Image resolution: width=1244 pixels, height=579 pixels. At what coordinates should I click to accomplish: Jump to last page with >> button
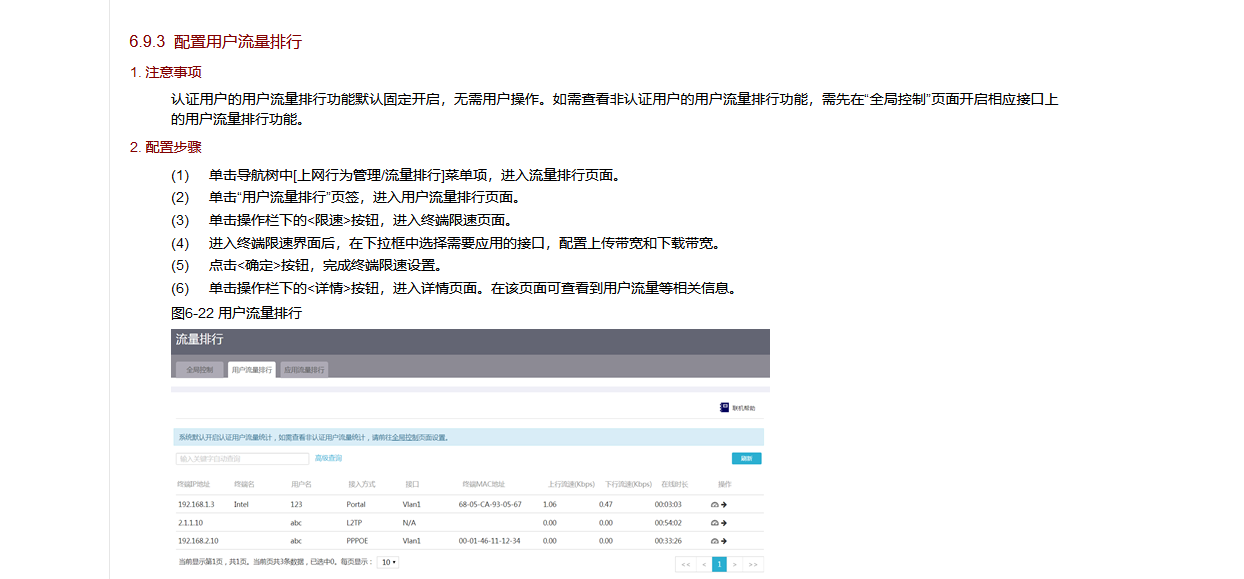753,564
